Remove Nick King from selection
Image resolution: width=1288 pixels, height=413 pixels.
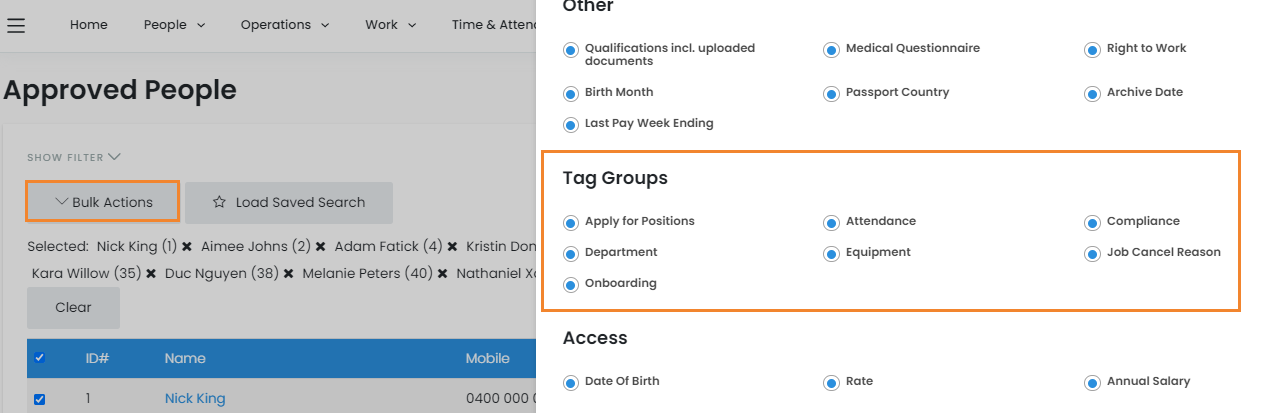coord(187,246)
